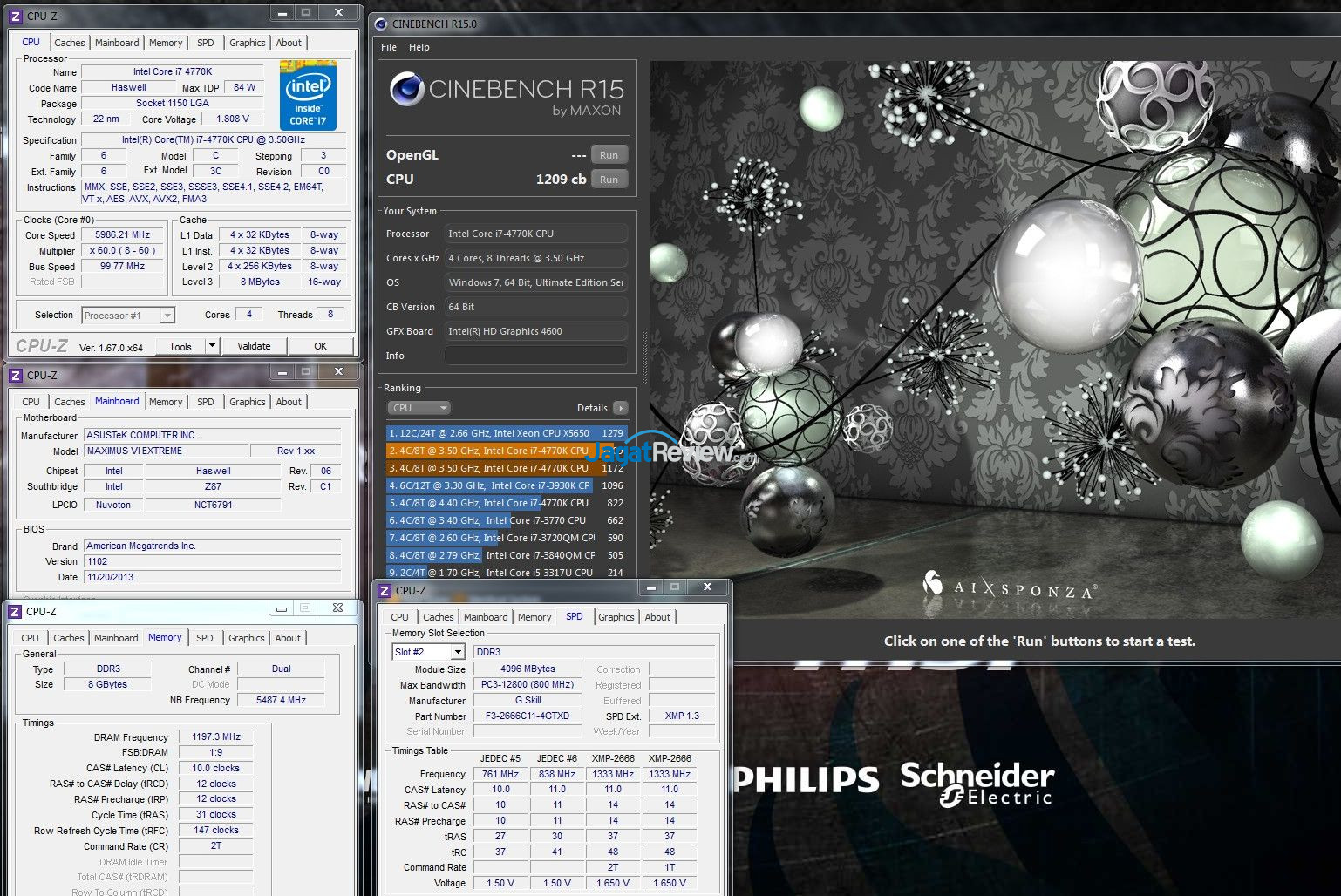The width and height of the screenshot is (1341, 896).
Task: Click the Cinebench sphere logo by MAXON
Action: (x=406, y=90)
